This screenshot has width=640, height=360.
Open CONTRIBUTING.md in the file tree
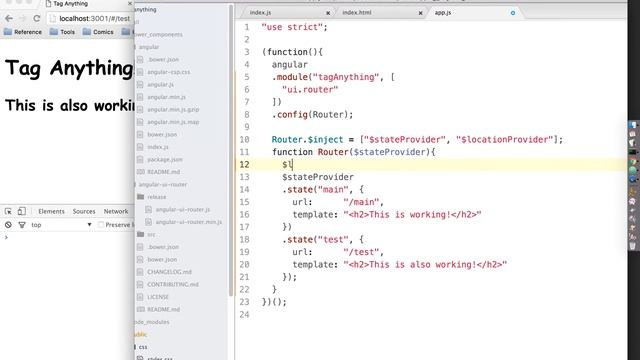[173, 284]
